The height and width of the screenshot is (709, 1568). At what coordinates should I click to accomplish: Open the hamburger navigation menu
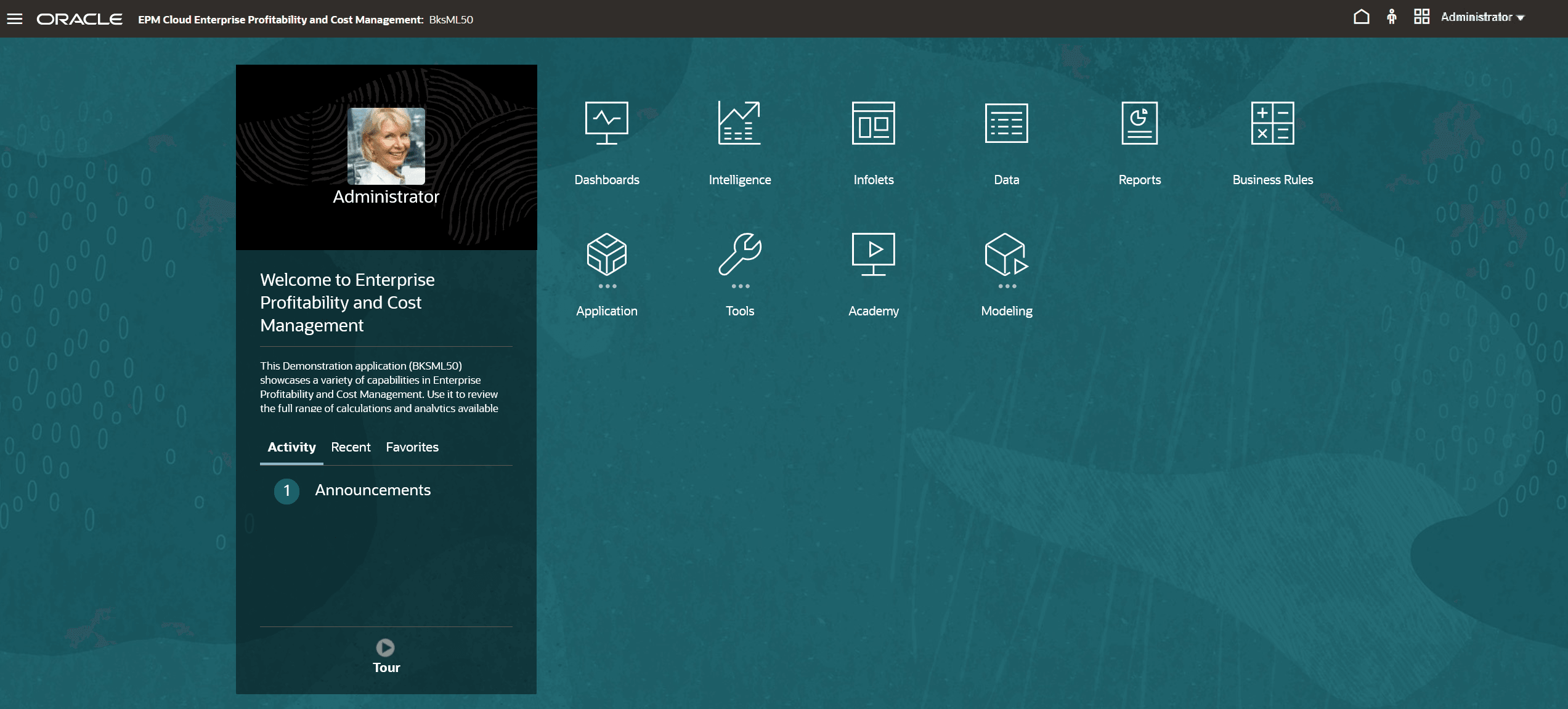[15, 18]
